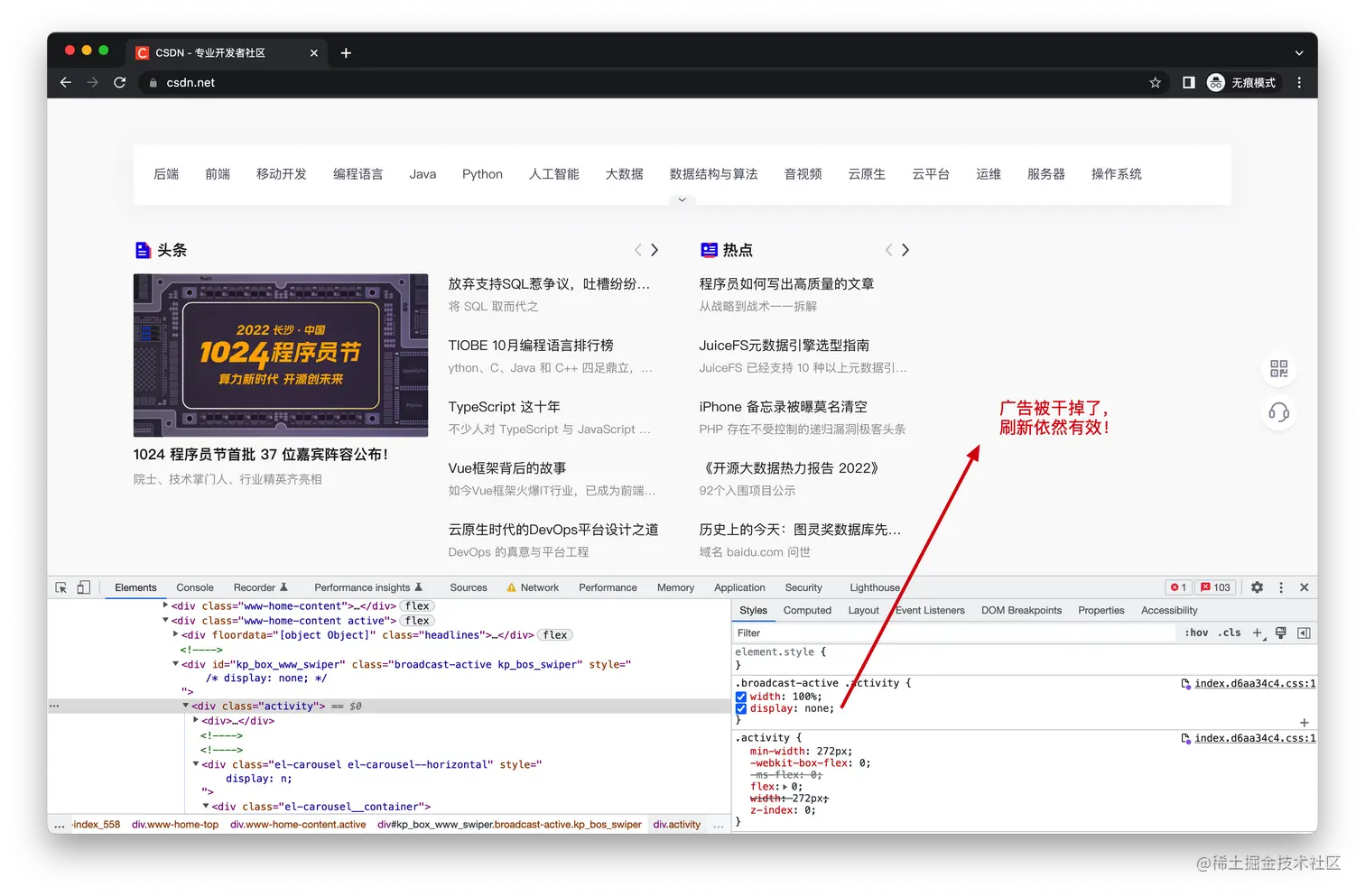Click the flex badge on headlines div
Screen dimensions: 1365x896
555,635
